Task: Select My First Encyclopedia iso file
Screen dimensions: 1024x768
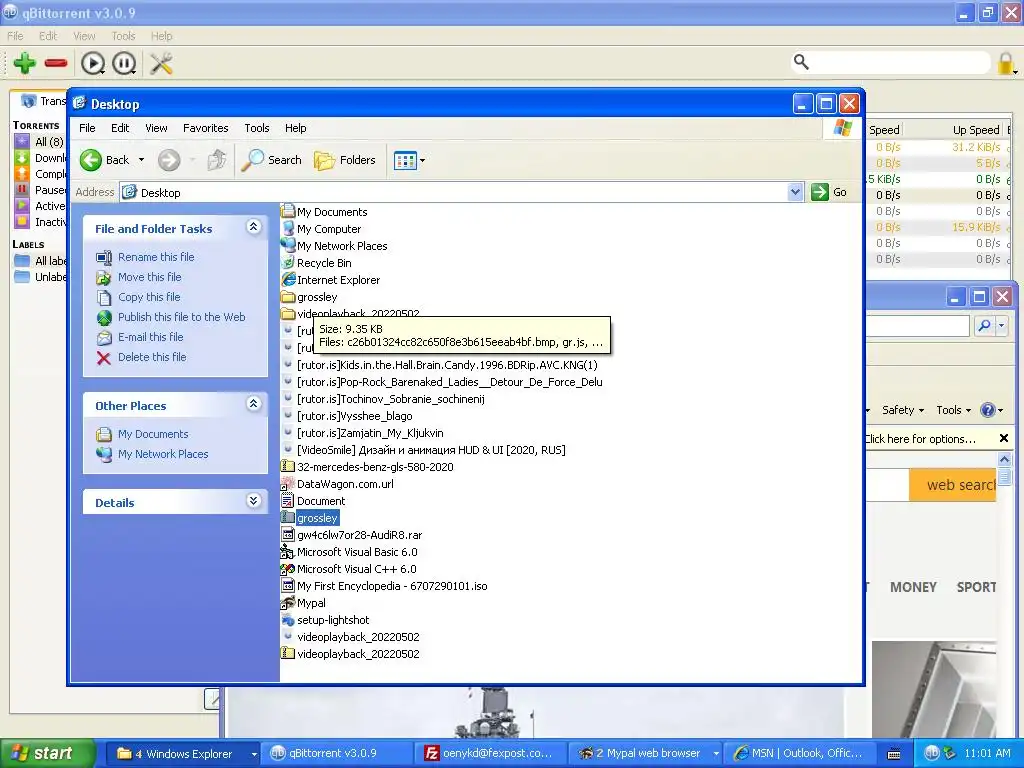Action: click(x=385, y=586)
